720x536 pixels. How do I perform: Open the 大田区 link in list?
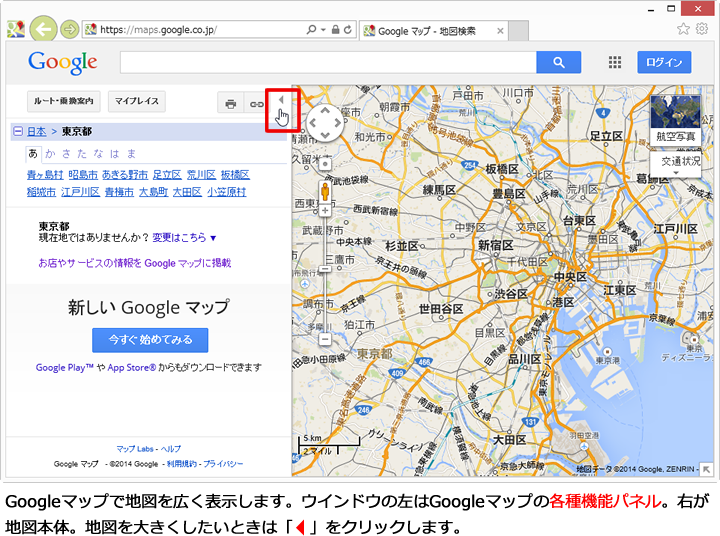pyautogui.click(x=187, y=192)
